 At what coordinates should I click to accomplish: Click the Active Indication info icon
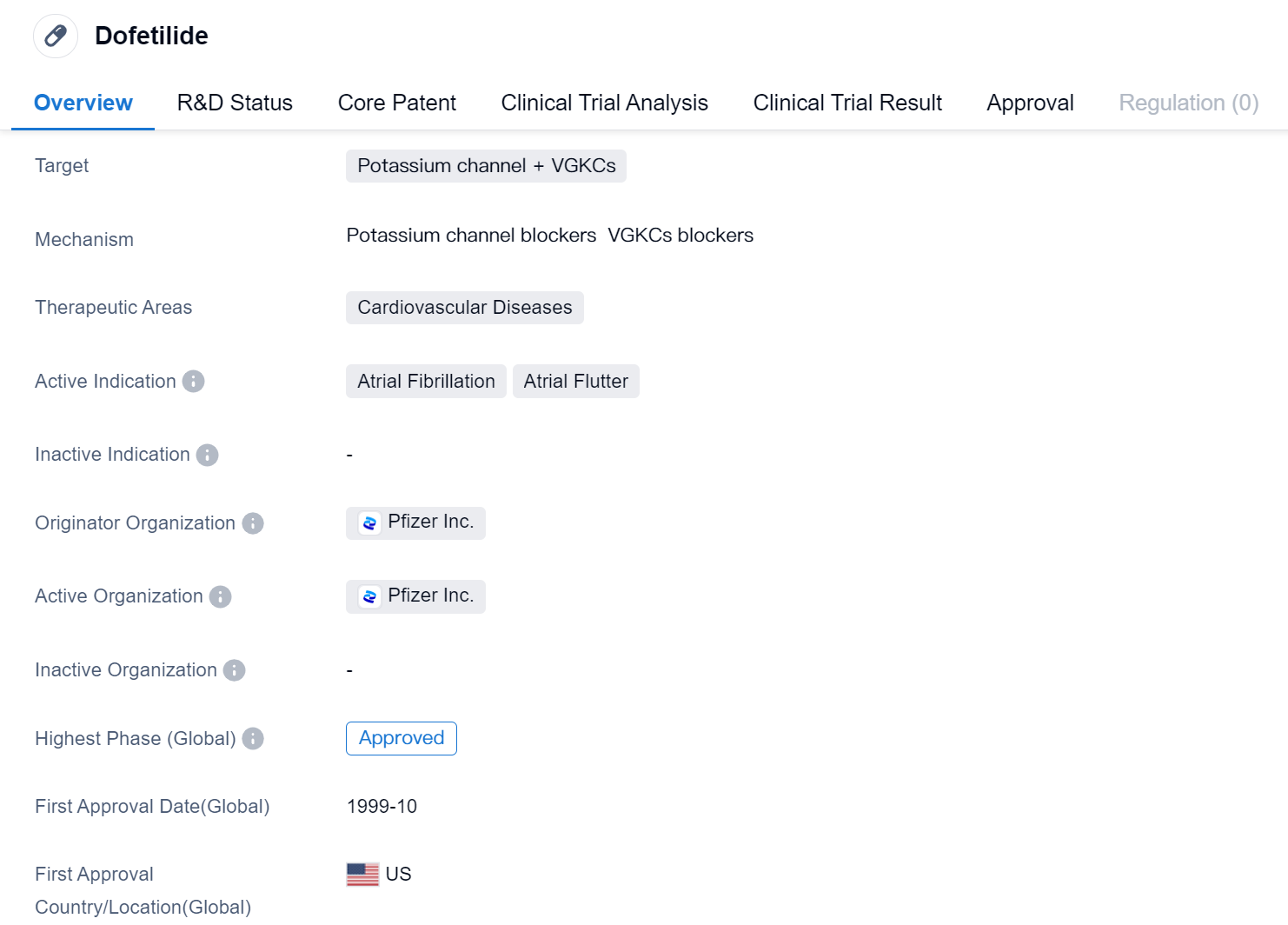(193, 382)
